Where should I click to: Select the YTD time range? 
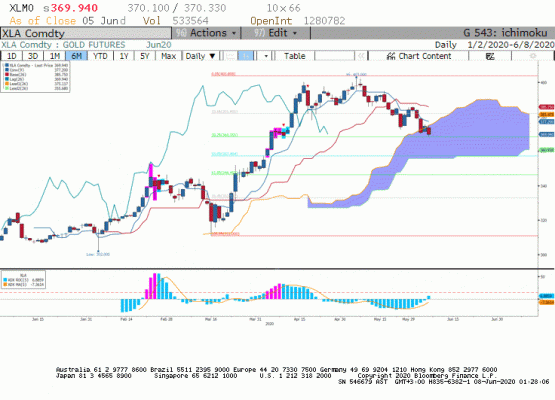pyautogui.click(x=100, y=56)
